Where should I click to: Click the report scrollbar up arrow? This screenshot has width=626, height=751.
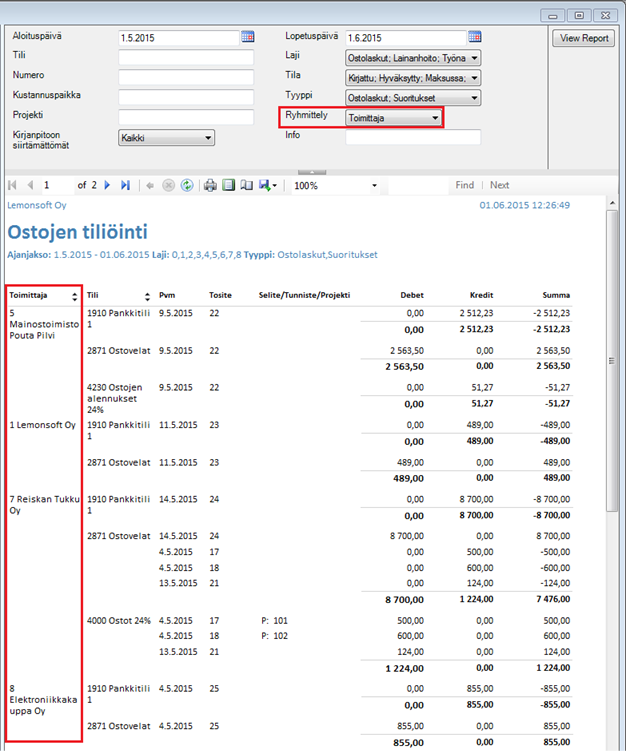612,204
